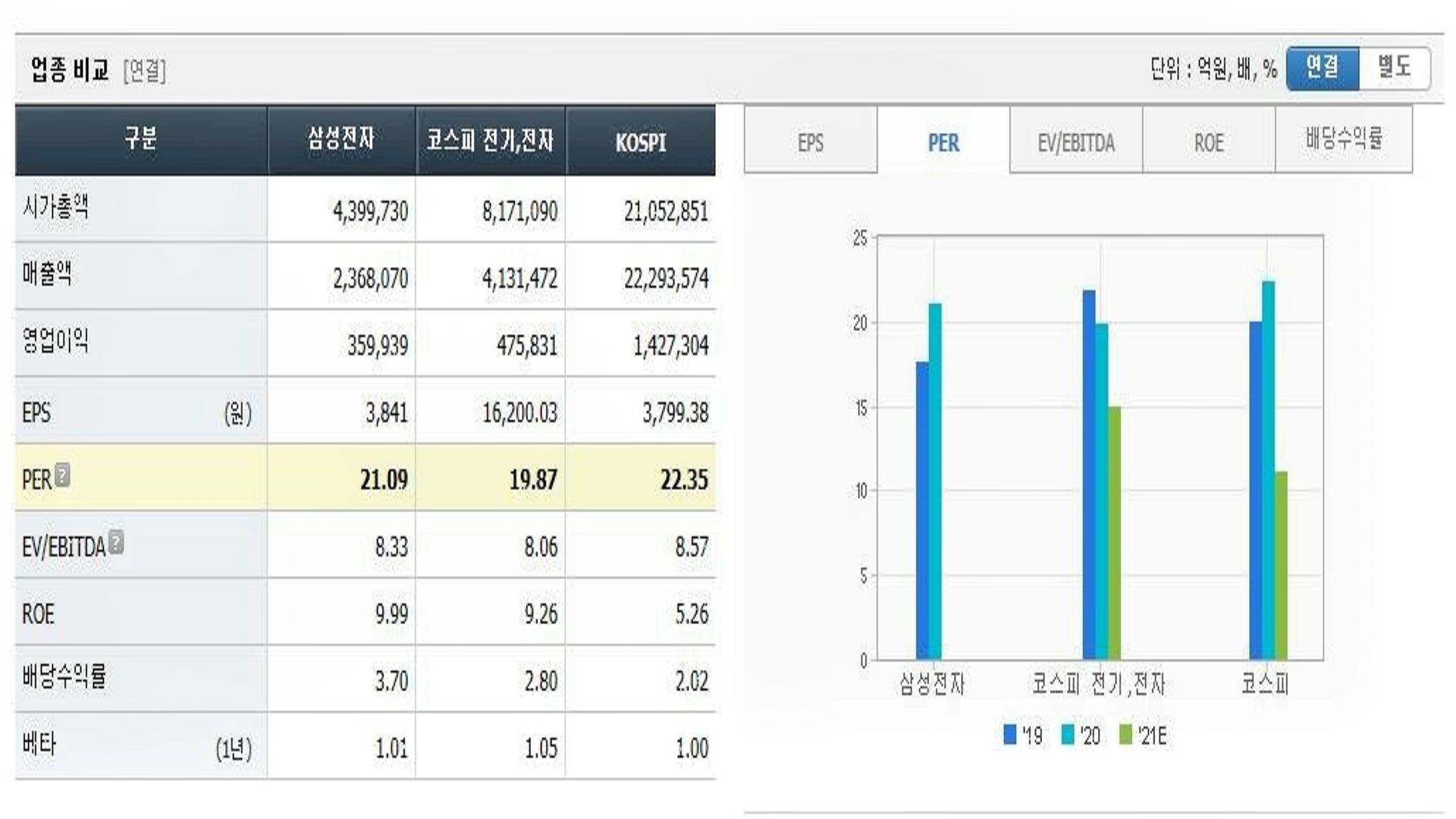Switch to 별도 separate view
This screenshot has height=819, width=1456.
pyautogui.click(x=1395, y=68)
